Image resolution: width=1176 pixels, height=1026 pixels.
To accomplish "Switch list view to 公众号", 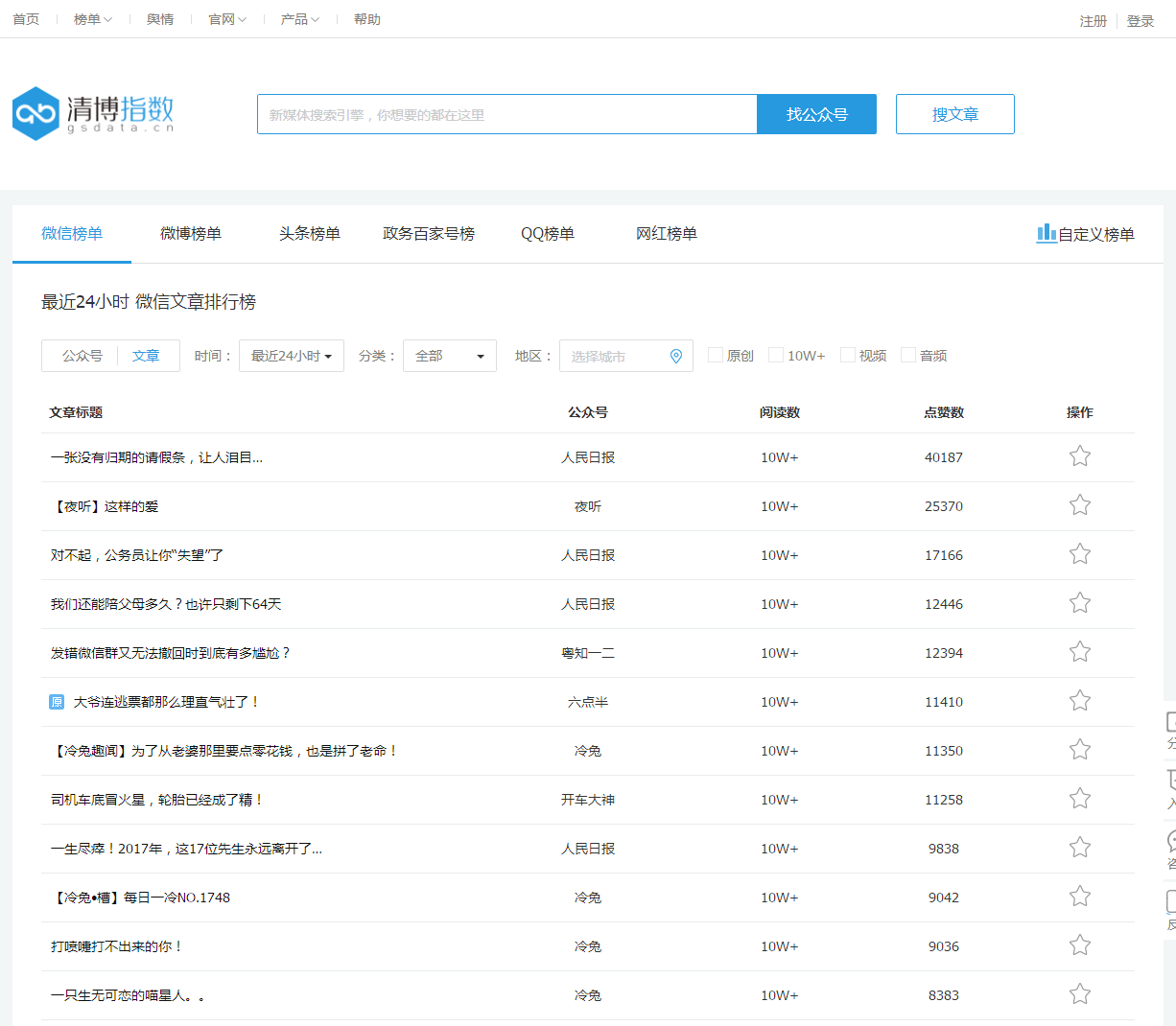I will [82, 356].
